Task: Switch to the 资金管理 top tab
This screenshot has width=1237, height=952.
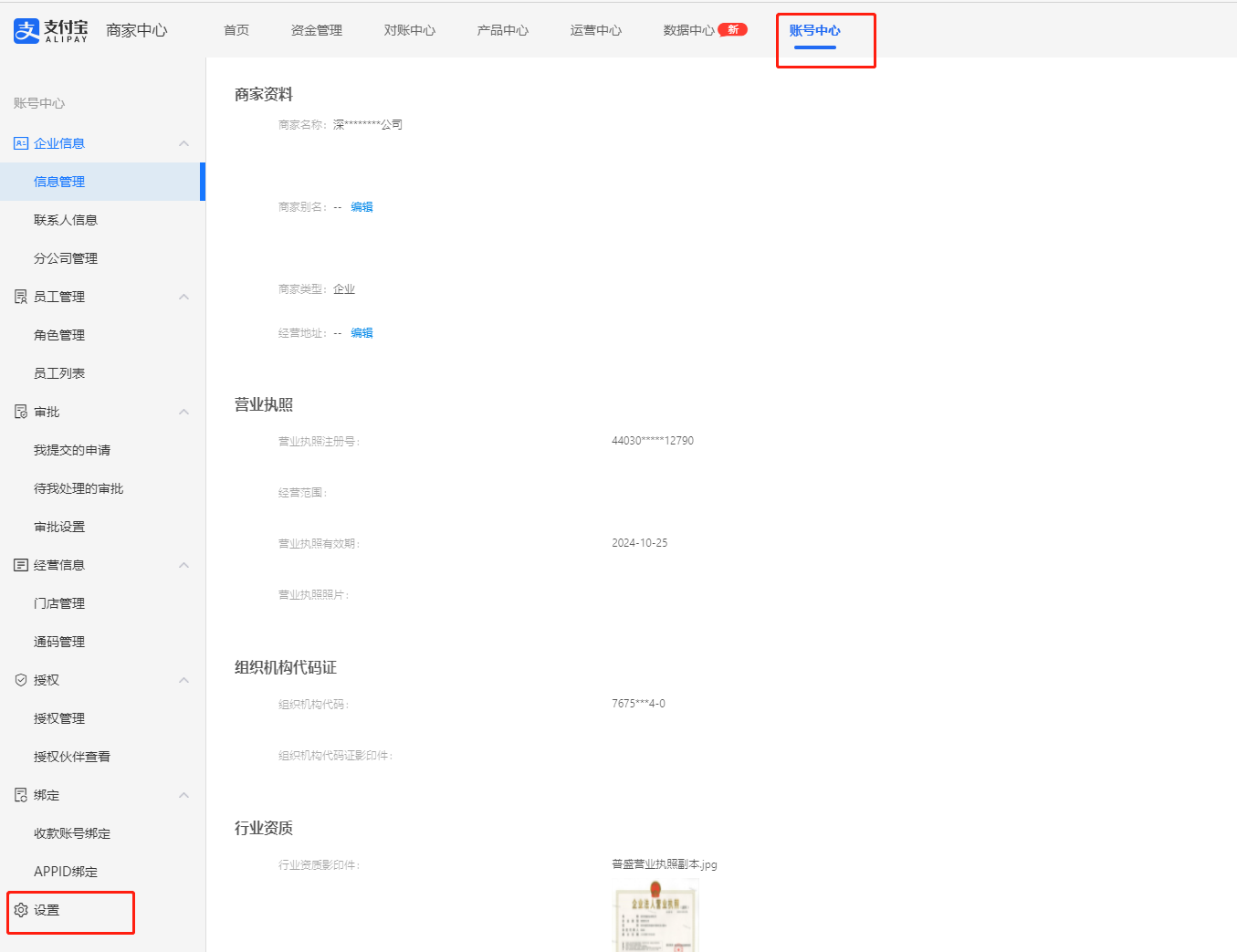Action: click(316, 30)
